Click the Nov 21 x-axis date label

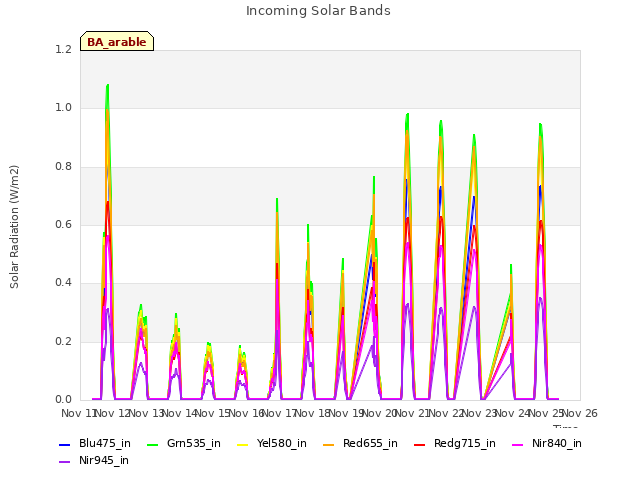point(413,413)
